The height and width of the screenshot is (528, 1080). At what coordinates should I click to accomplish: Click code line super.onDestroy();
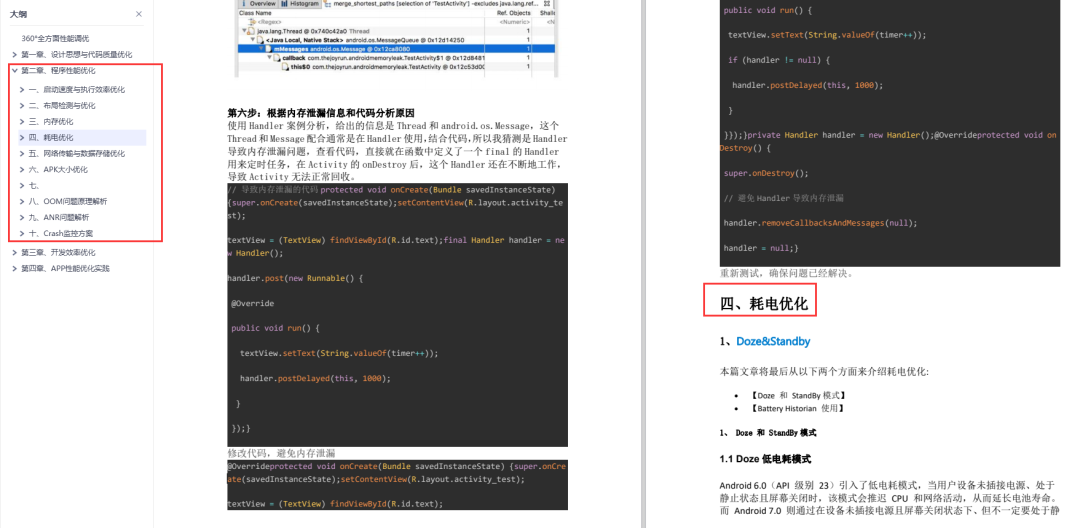pyautogui.click(x=766, y=173)
